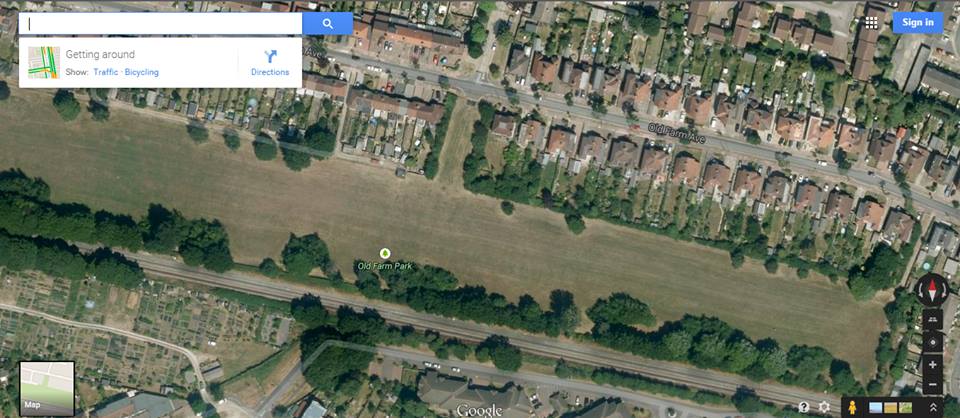Expand the imagery panel with double chevron
960x418 pixels.
[933, 408]
